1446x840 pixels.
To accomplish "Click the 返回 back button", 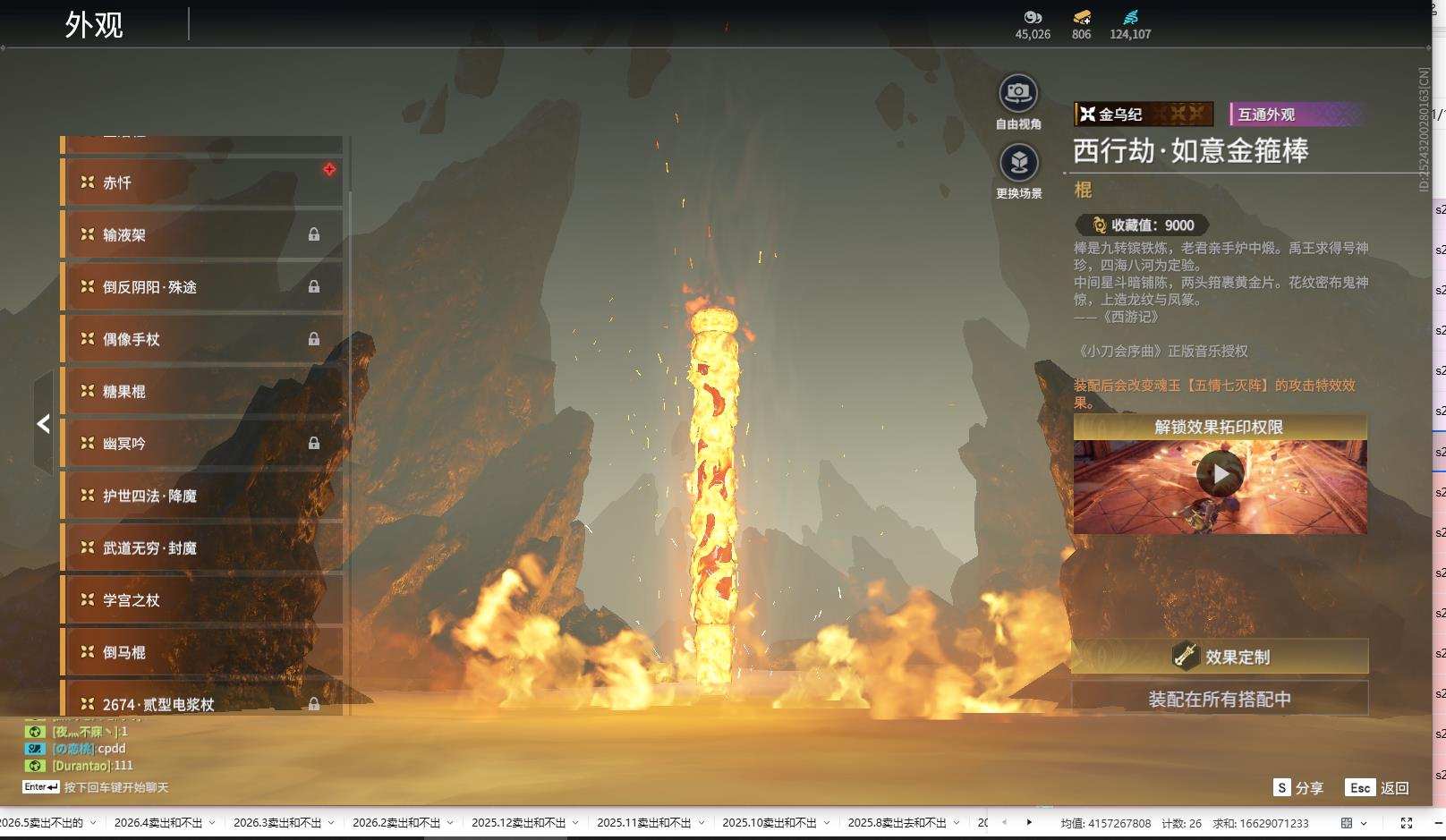I will click(x=1378, y=788).
